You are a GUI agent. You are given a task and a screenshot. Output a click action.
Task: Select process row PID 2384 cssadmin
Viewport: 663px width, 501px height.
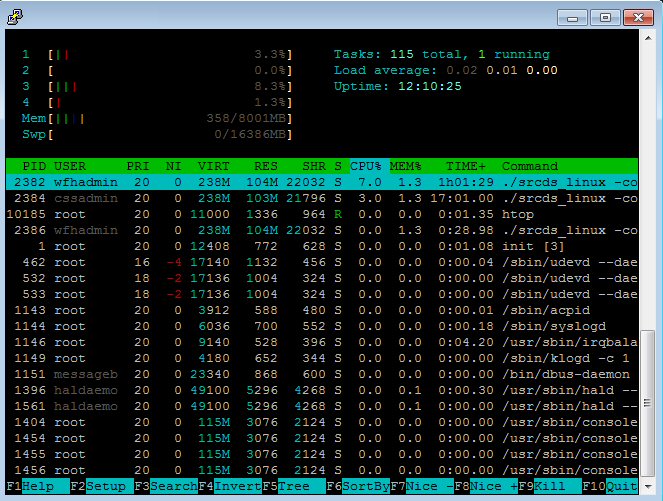(322, 198)
